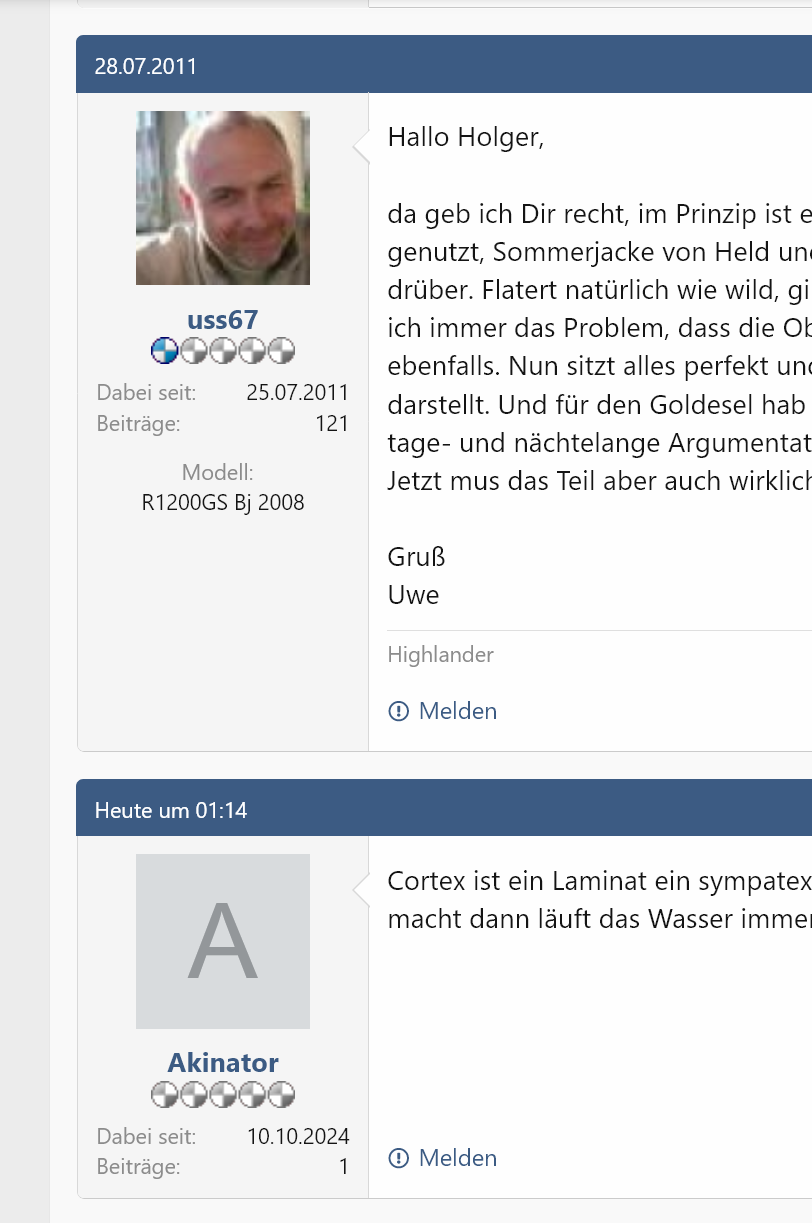The width and height of the screenshot is (812, 1223).
Task: Click the Hallo Holger greeting line
Action: (466, 137)
